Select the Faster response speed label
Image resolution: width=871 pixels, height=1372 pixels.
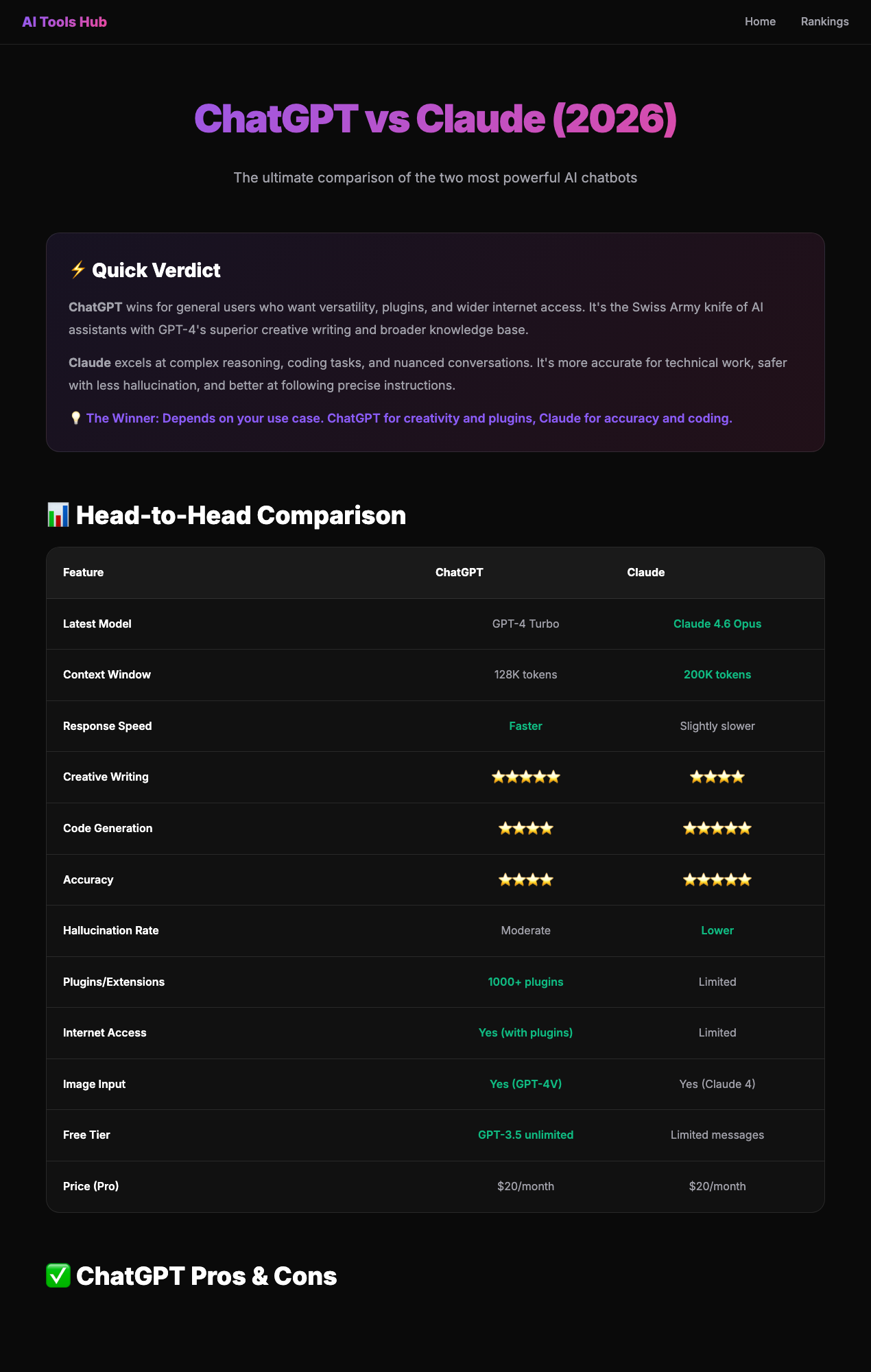tap(525, 726)
